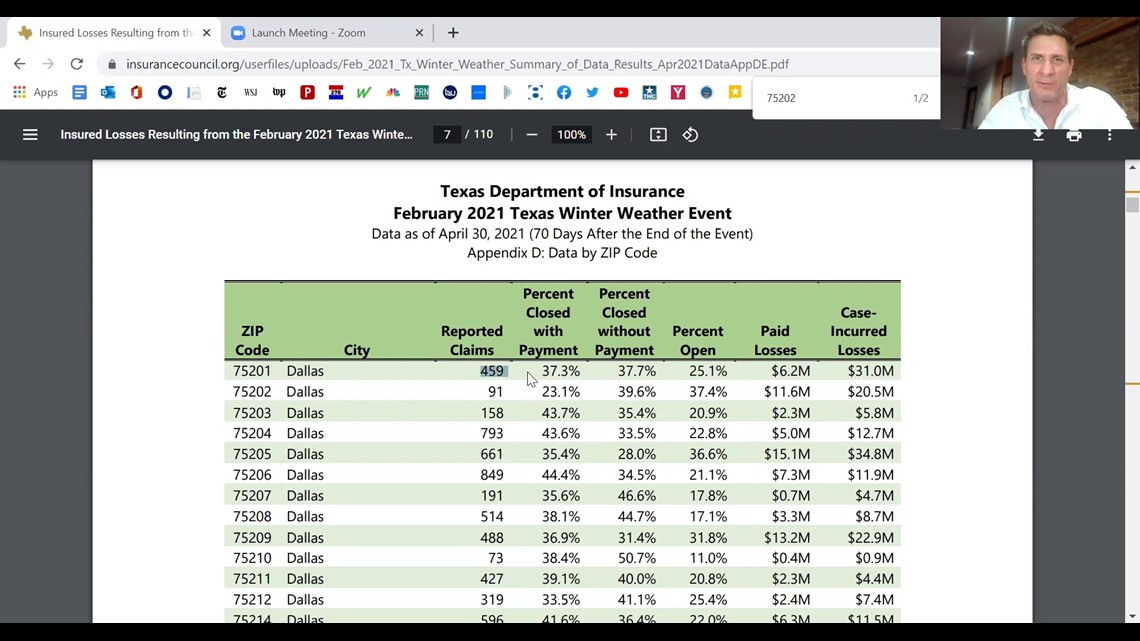Open a new browser tab
Image resolution: width=1140 pixels, height=641 pixels.
[453, 33]
